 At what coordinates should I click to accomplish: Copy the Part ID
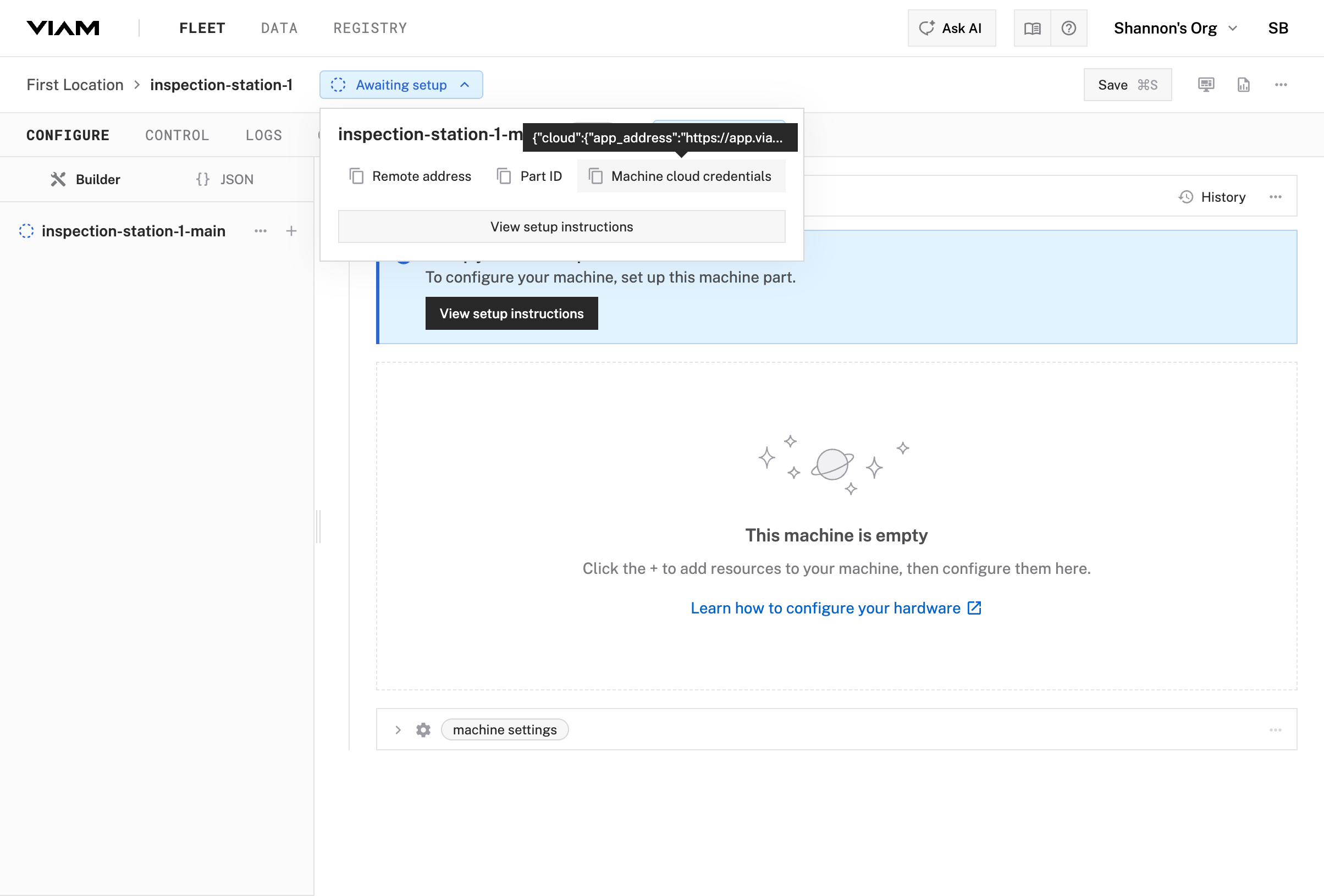pyautogui.click(x=529, y=176)
